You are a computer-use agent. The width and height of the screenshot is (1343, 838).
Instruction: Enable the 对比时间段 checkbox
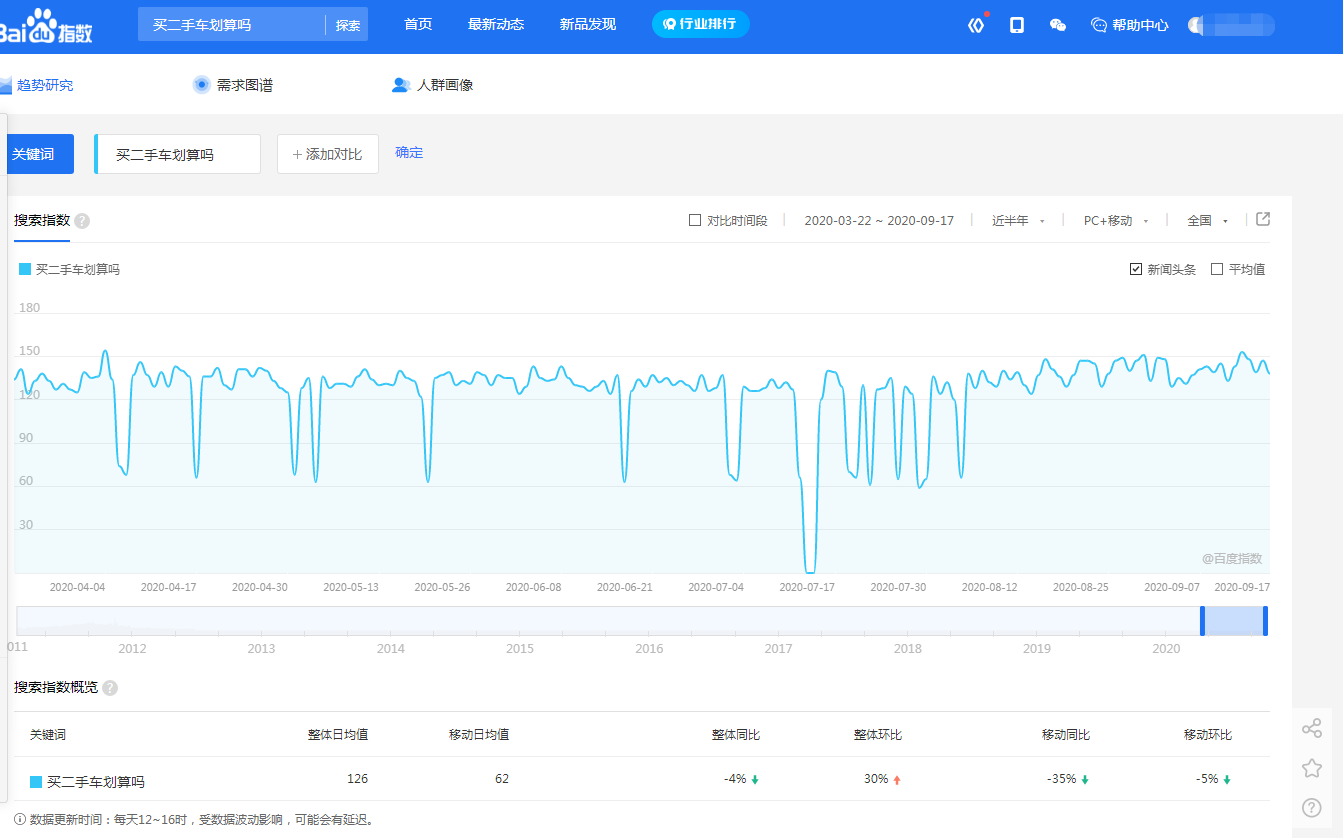pyautogui.click(x=695, y=220)
